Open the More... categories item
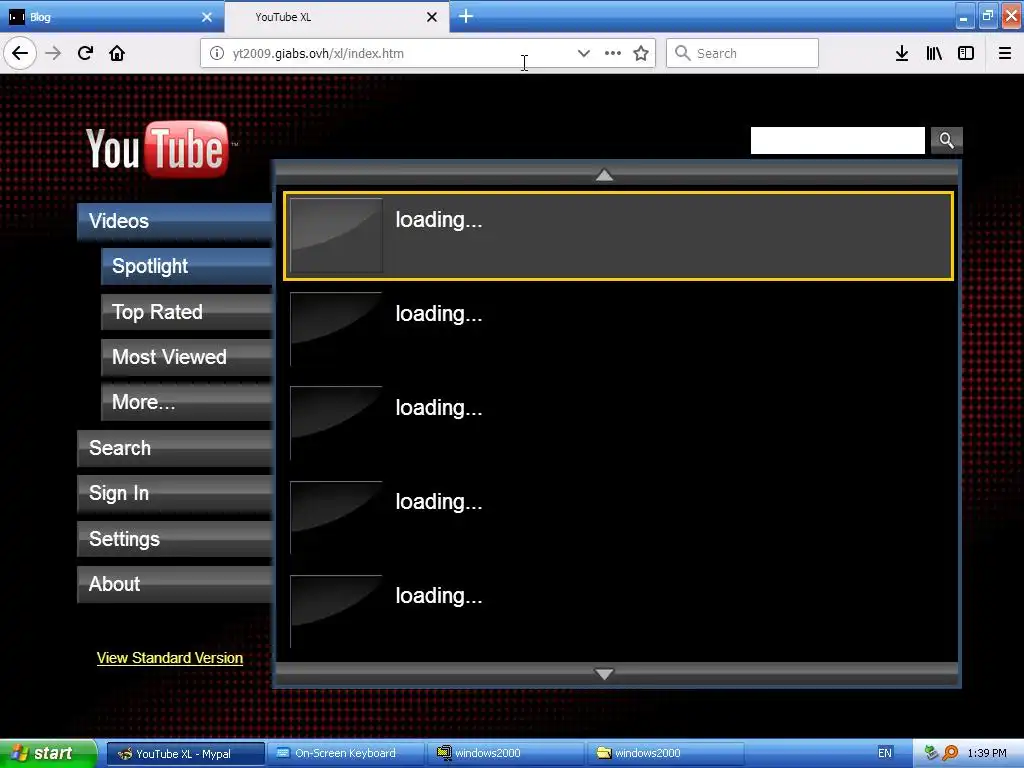Image resolution: width=1024 pixels, height=768 pixels. click(x=186, y=402)
